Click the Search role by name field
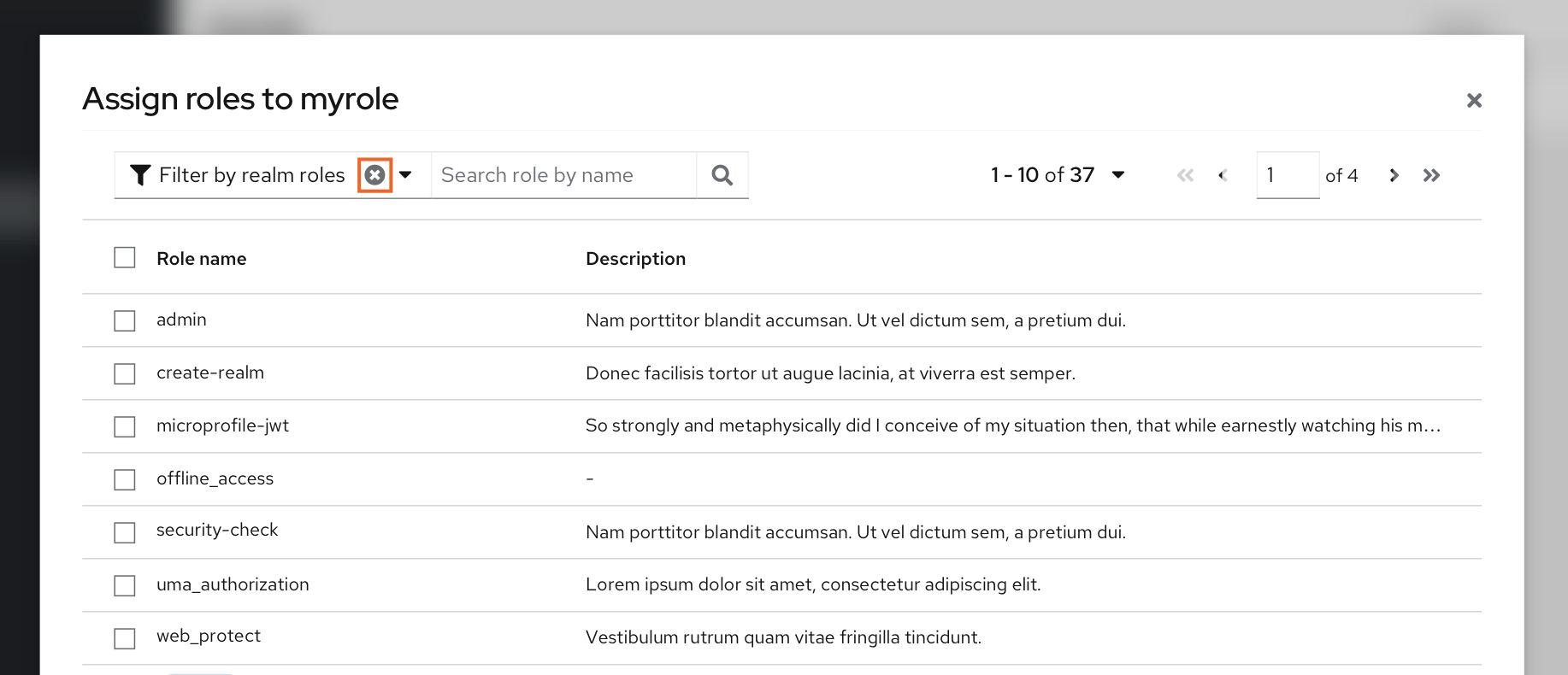The image size is (1568, 675). pos(564,175)
